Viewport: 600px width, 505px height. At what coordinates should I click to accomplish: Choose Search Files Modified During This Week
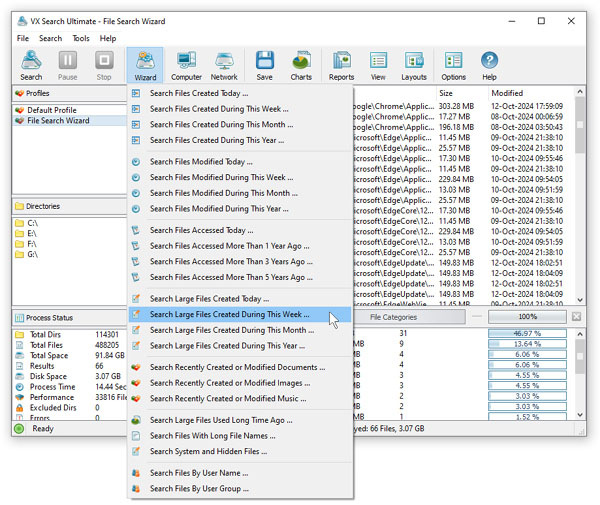pos(240,178)
